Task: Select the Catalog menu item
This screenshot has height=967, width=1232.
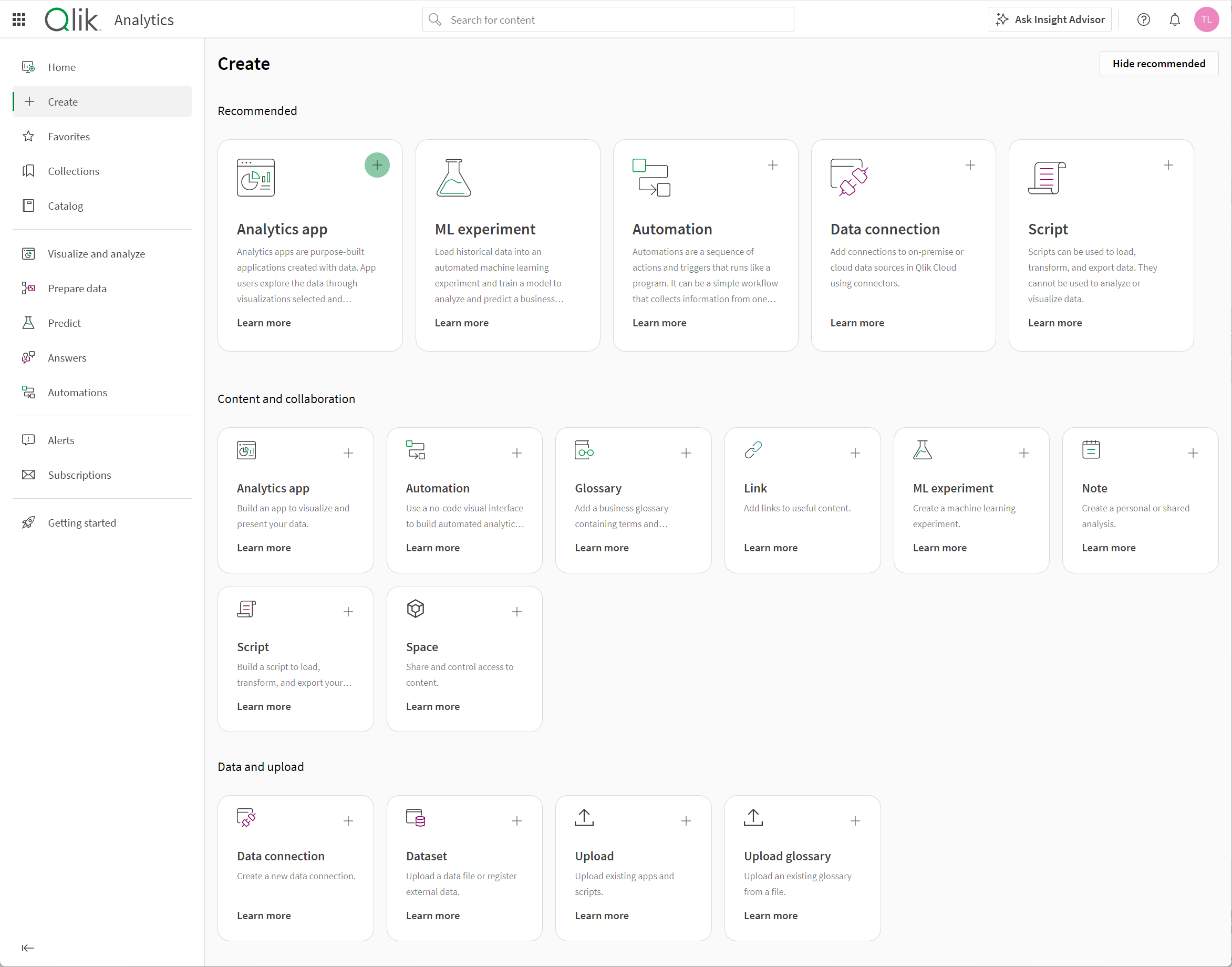Action: [66, 205]
